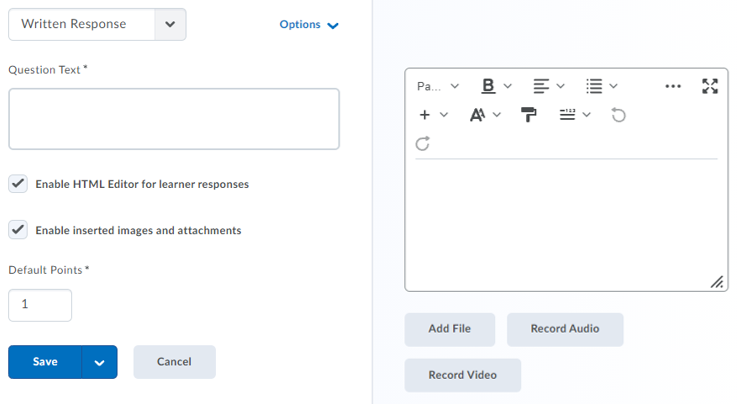
Task: Open the paragraph format dropdown
Action: coord(438,86)
